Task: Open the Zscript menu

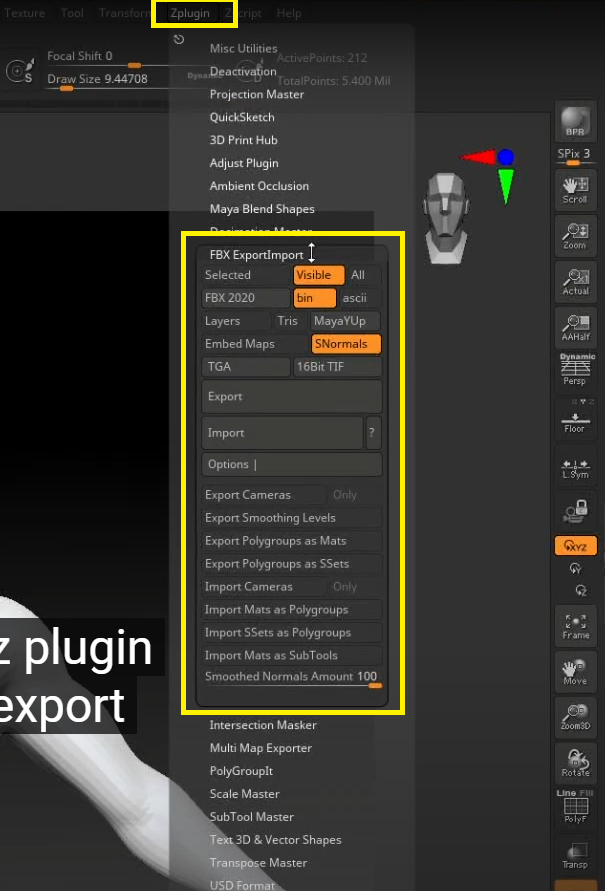Action: coord(243,13)
